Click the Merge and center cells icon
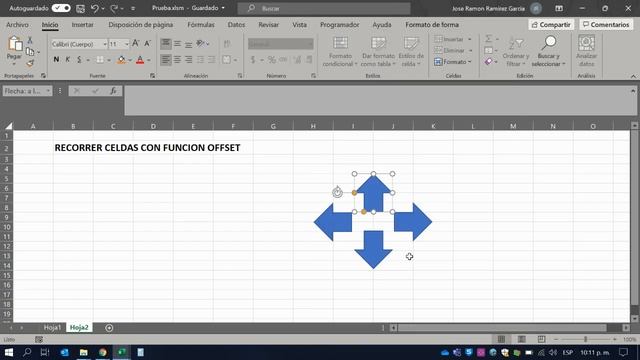Viewport: 640px width, 360px height. click(227, 60)
